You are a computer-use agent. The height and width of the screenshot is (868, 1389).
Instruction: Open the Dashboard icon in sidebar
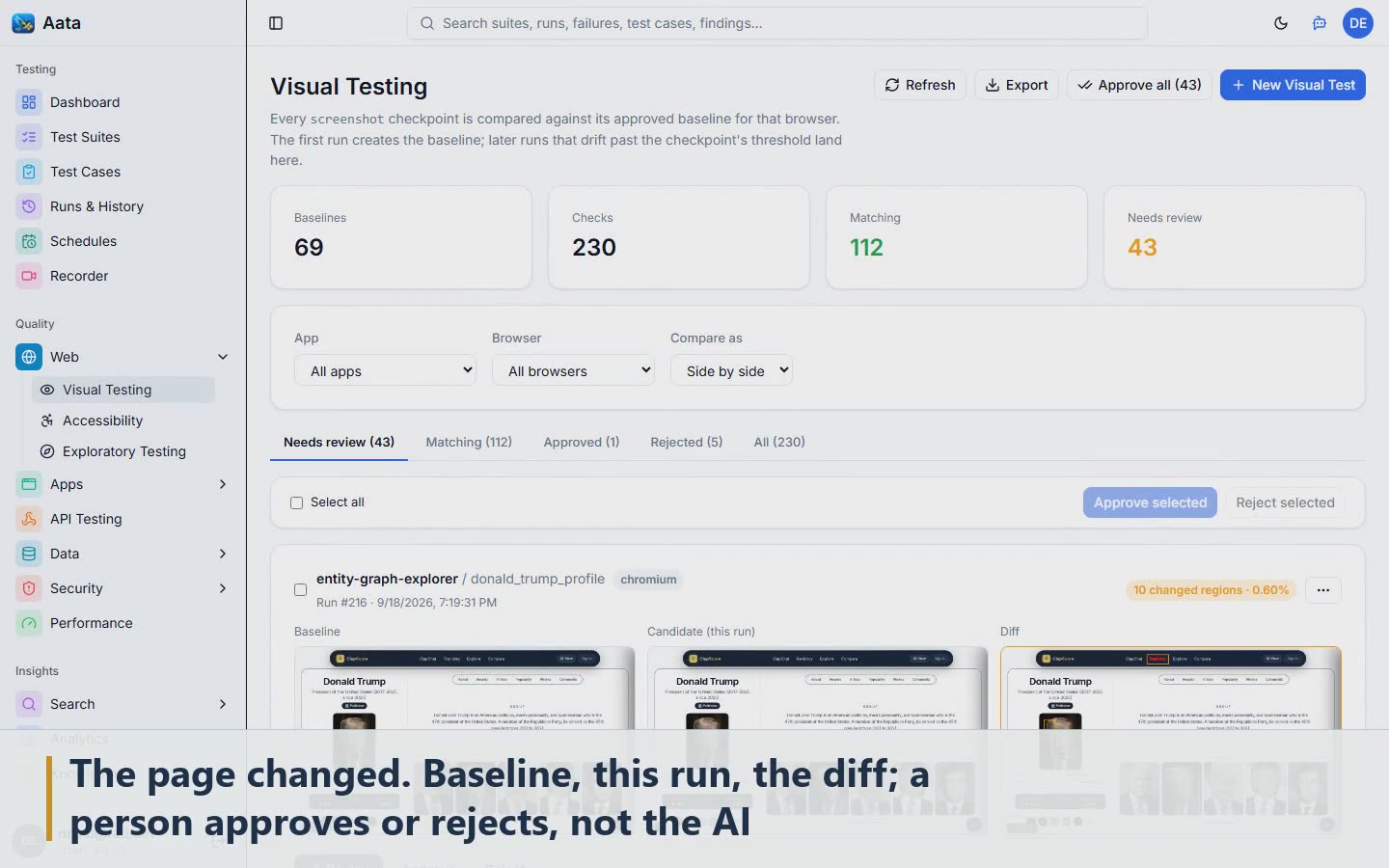(x=29, y=102)
